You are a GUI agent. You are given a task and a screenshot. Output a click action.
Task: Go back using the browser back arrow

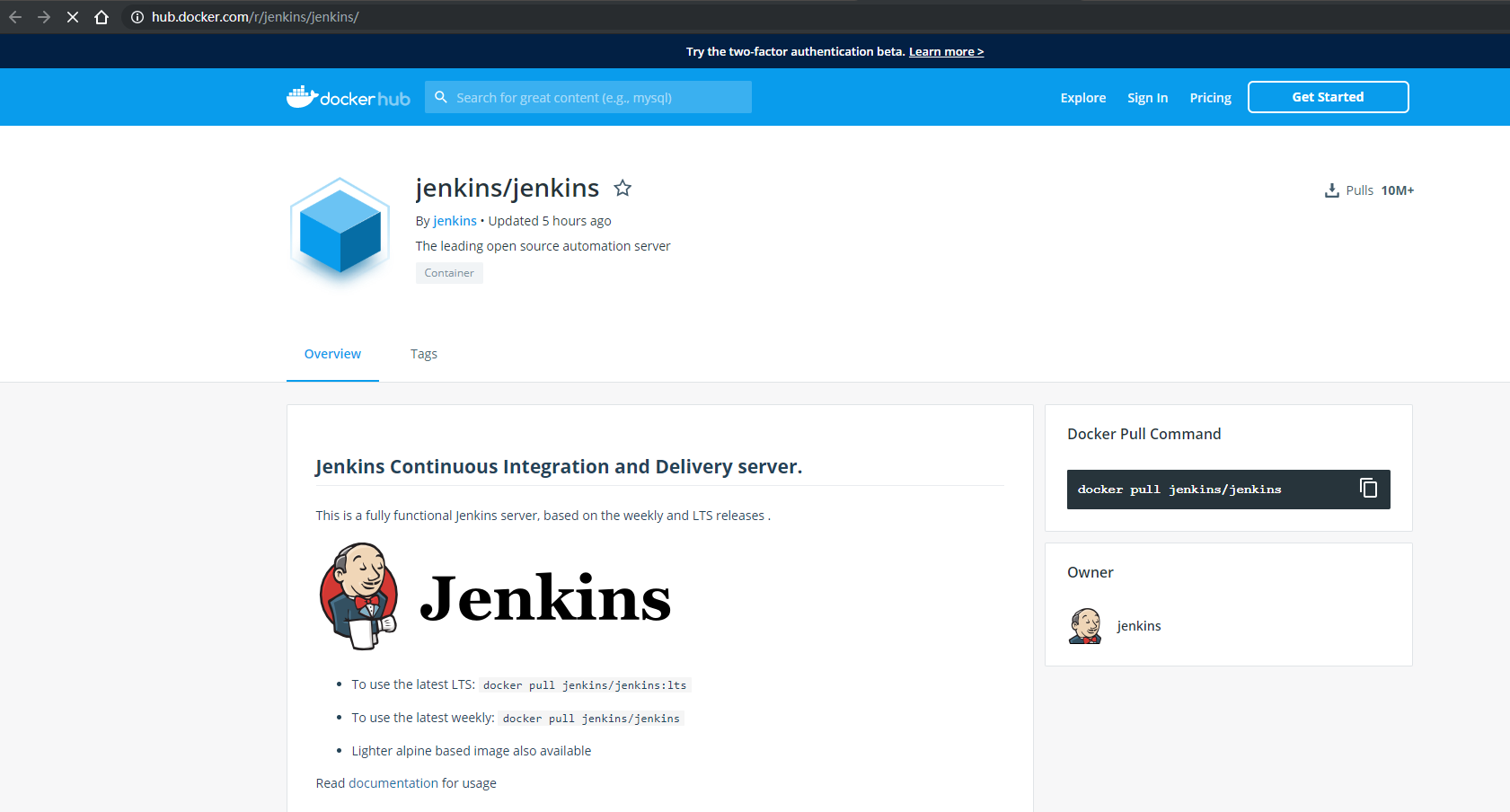(15, 17)
